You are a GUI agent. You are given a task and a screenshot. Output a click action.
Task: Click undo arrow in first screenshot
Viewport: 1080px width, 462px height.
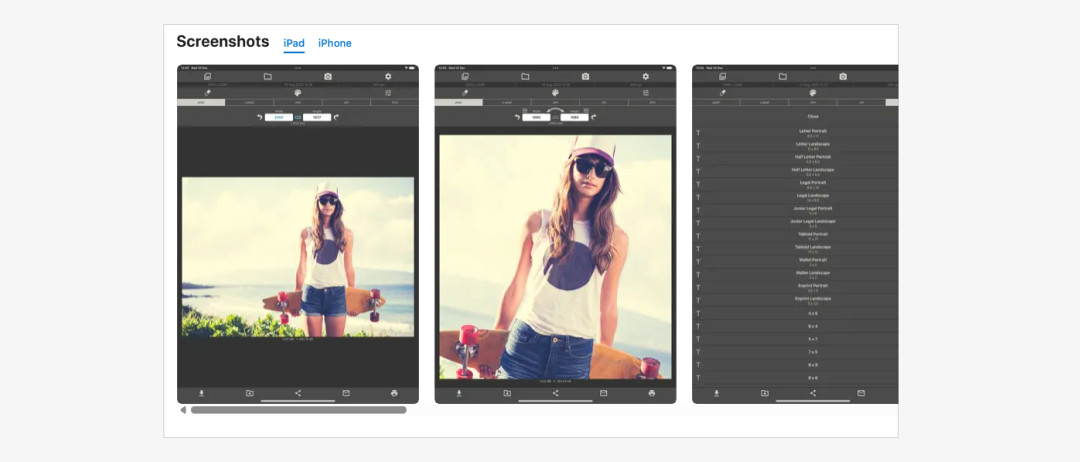pyautogui.click(x=260, y=117)
